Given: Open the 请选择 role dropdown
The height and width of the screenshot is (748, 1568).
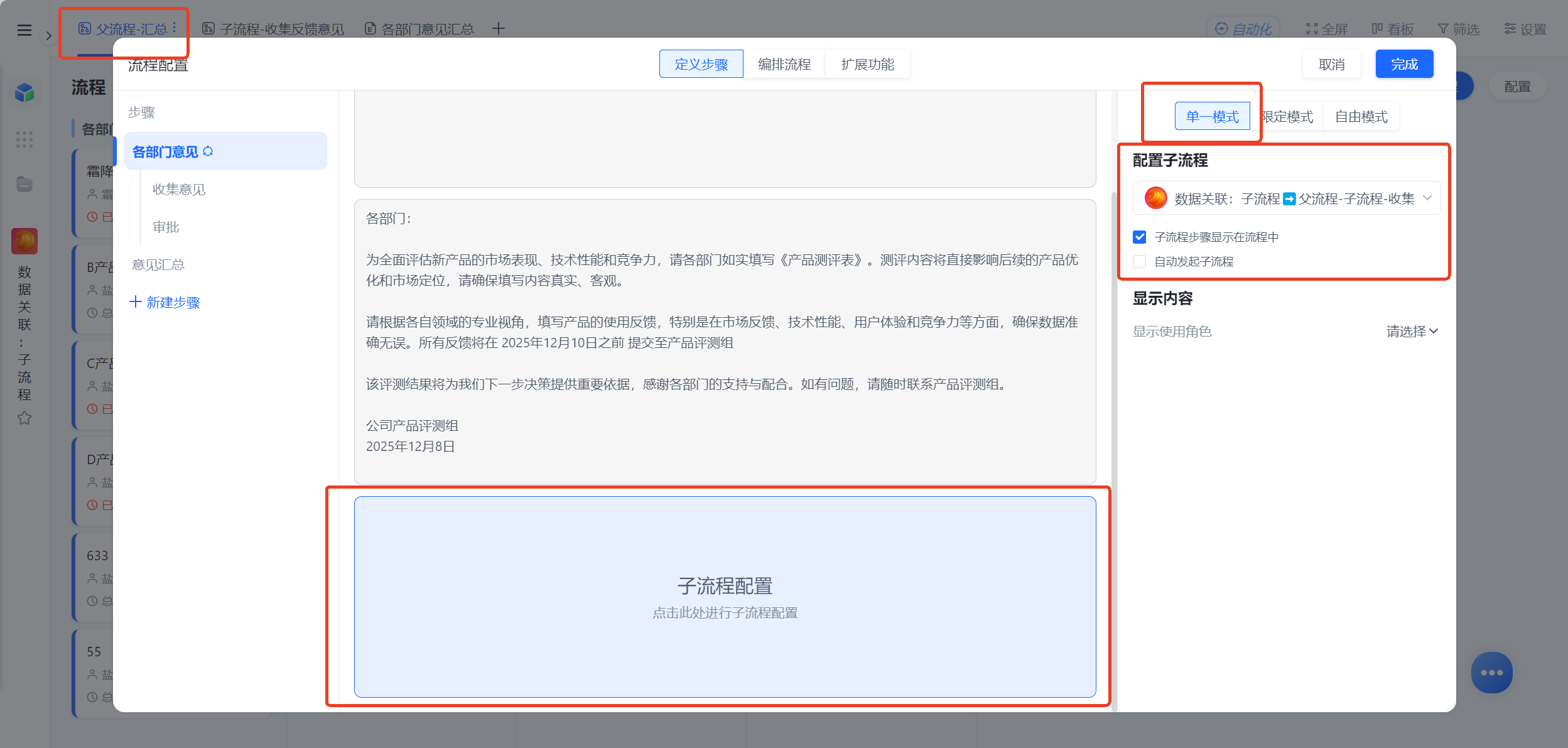Looking at the screenshot, I should pyautogui.click(x=1412, y=331).
